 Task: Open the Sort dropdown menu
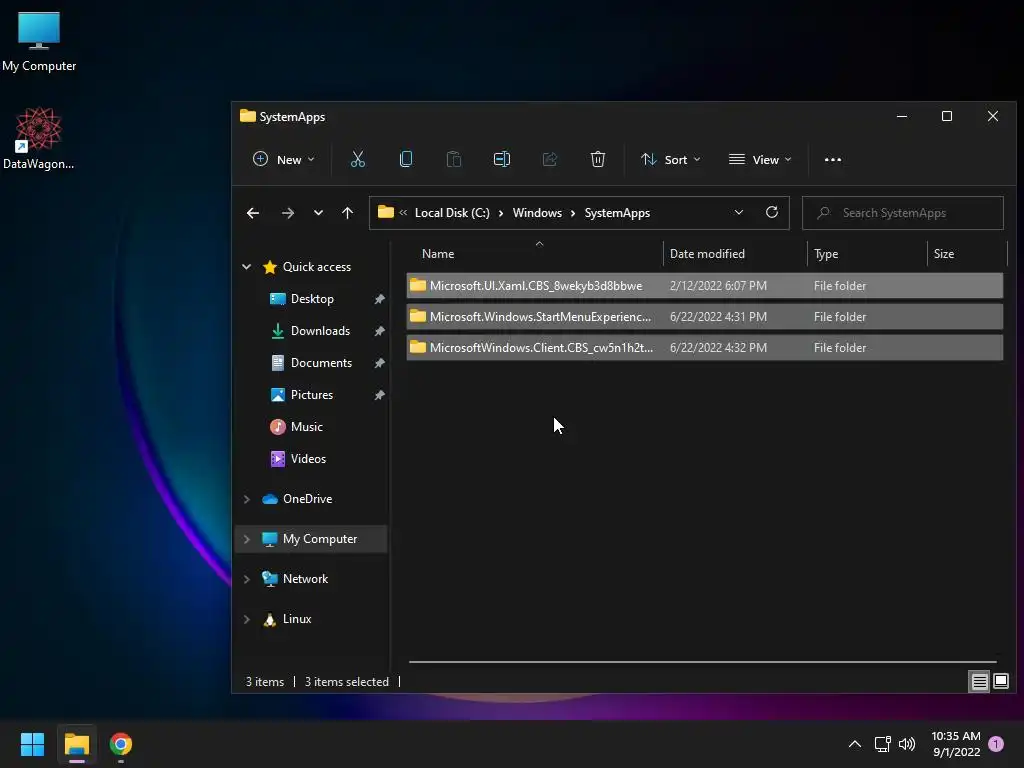(x=671, y=159)
